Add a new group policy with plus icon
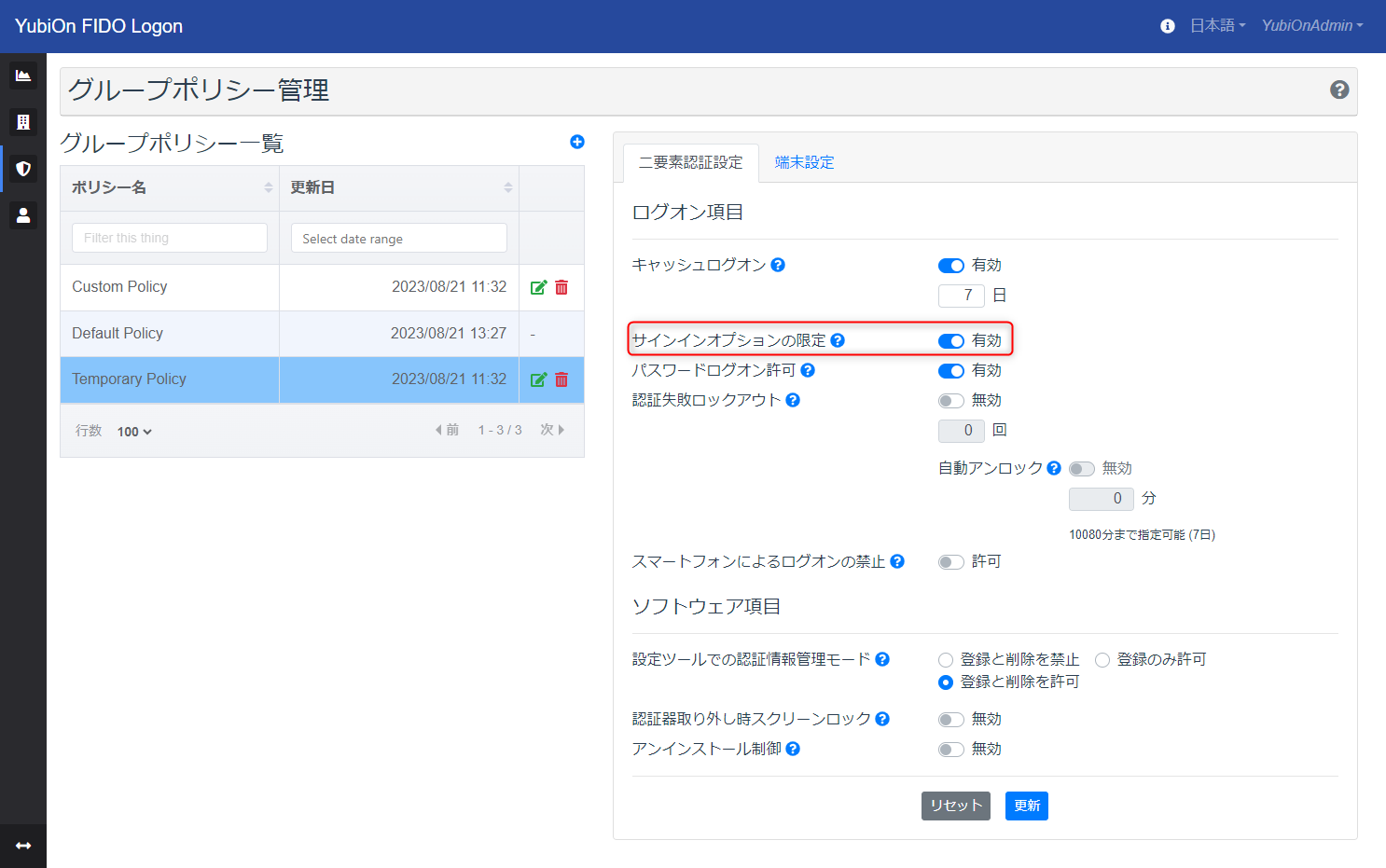This screenshot has width=1386, height=868. tap(577, 142)
